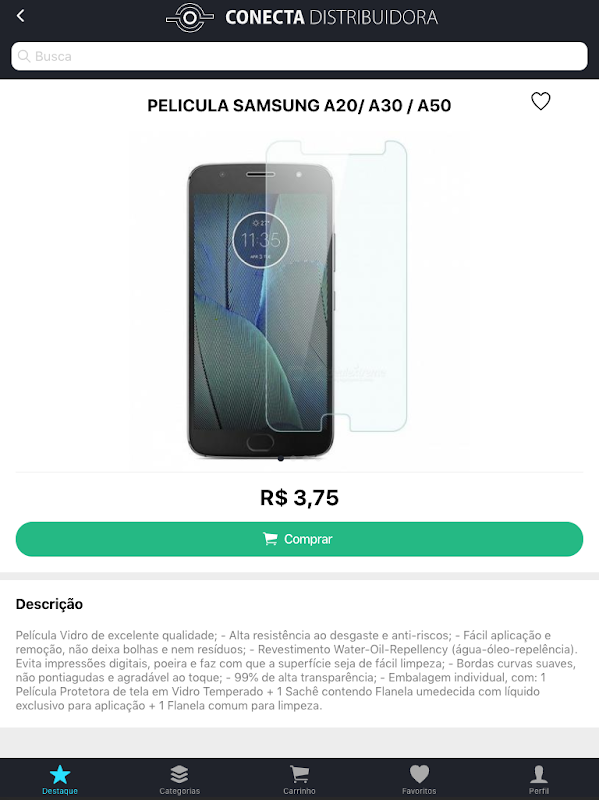
Task: Go back using the top-left arrow
Action: click(20, 16)
